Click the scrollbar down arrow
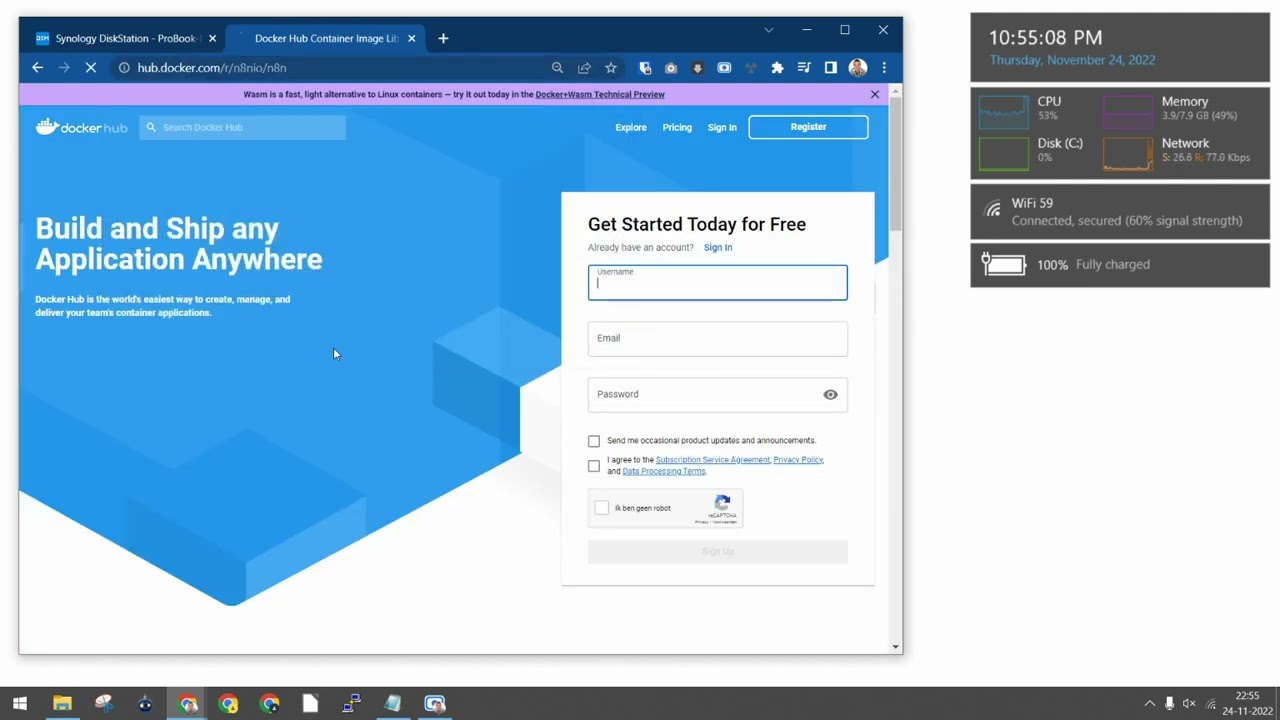1280x720 pixels. [x=896, y=647]
